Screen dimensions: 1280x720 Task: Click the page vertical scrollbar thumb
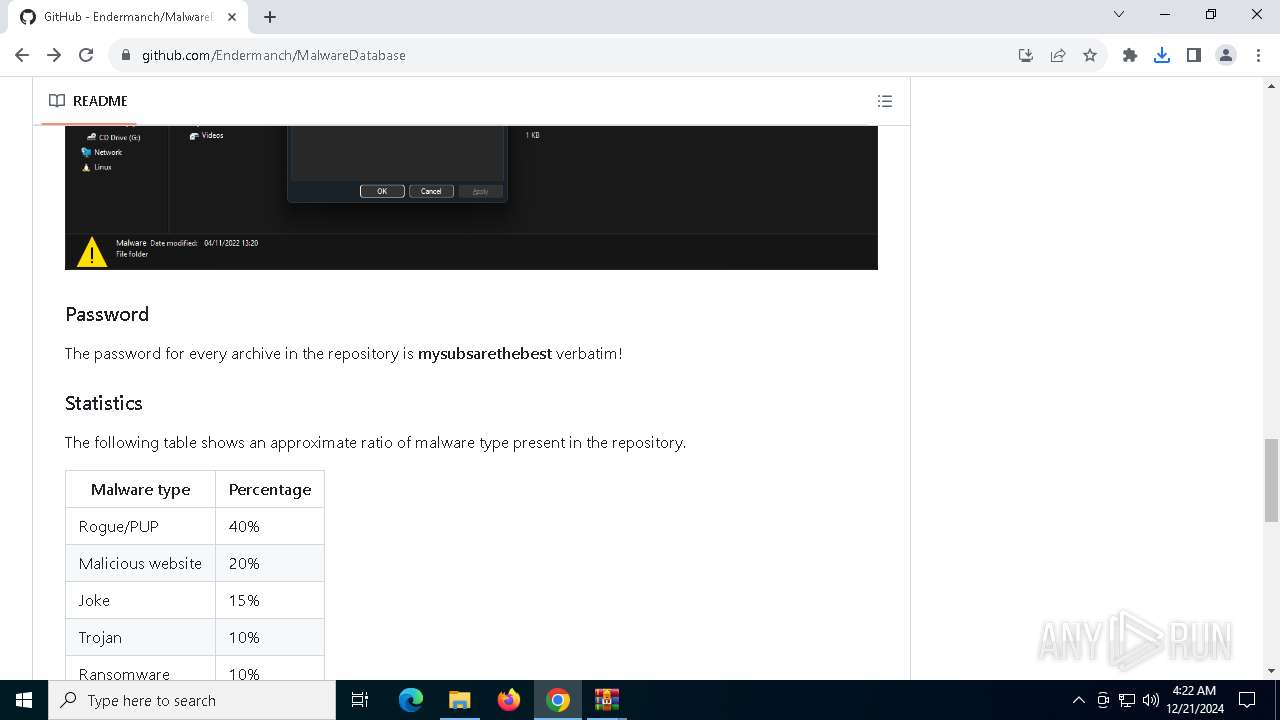(1271, 480)
